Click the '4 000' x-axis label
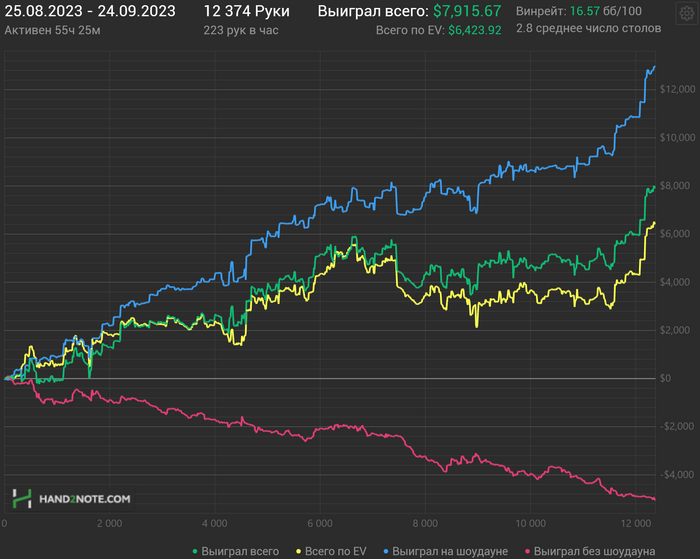Image resolution: width=700 pixels, height=559 pixels. tap(215, 523)
